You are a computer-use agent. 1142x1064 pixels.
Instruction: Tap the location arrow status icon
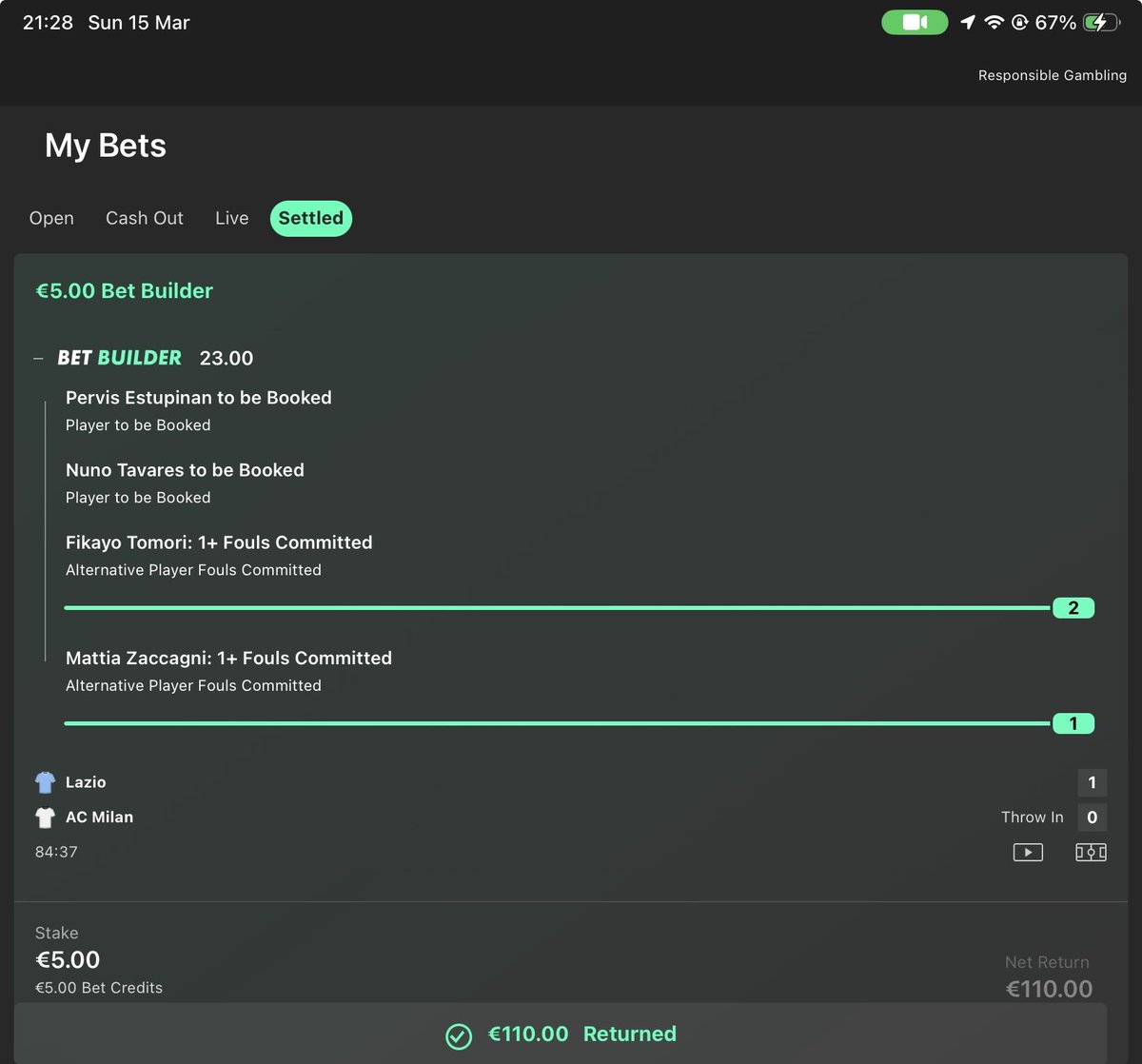(968, 22)
